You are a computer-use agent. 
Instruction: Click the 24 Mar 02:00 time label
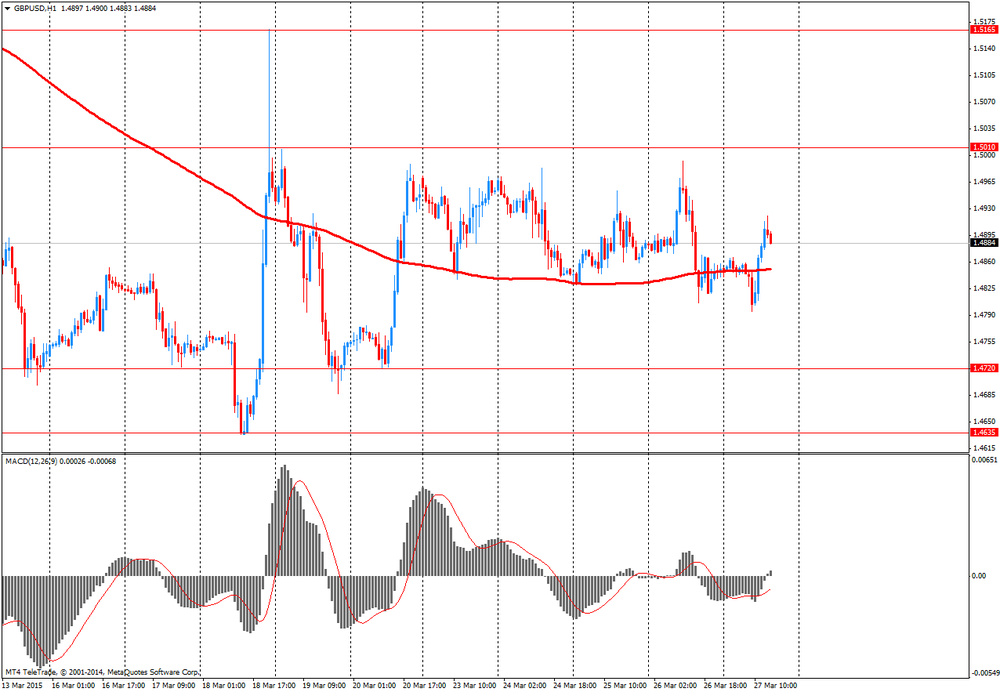(x=525, y=686)
